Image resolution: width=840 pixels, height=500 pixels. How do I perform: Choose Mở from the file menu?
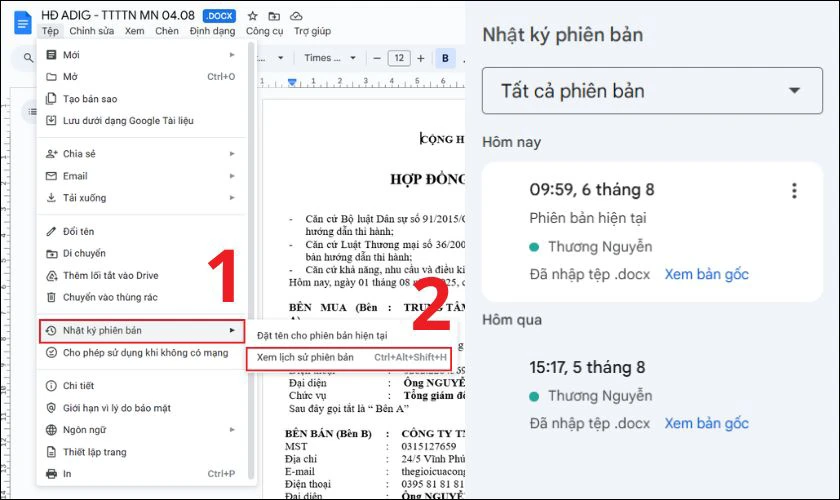coord(141,77)
